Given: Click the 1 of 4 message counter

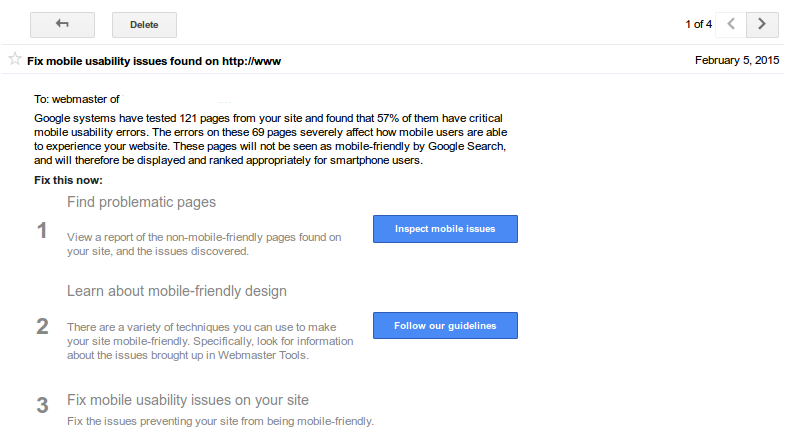Looking at the screenshot, I should coord(699,24).
